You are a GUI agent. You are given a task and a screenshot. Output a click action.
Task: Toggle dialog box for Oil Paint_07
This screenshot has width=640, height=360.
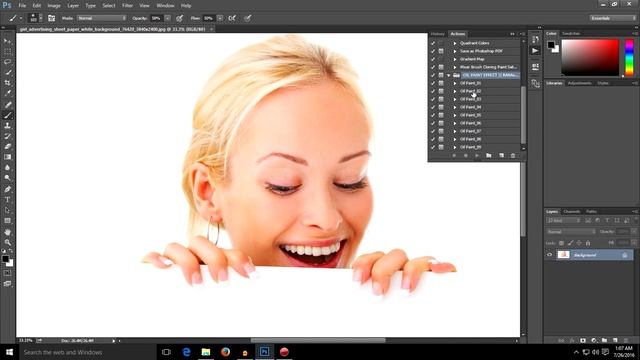(x=441, y=131)
